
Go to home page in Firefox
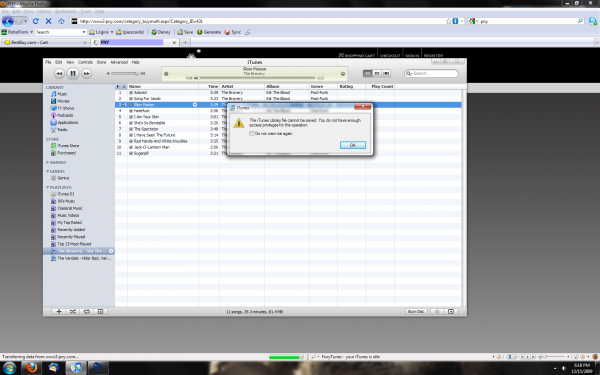pos(61,21)
